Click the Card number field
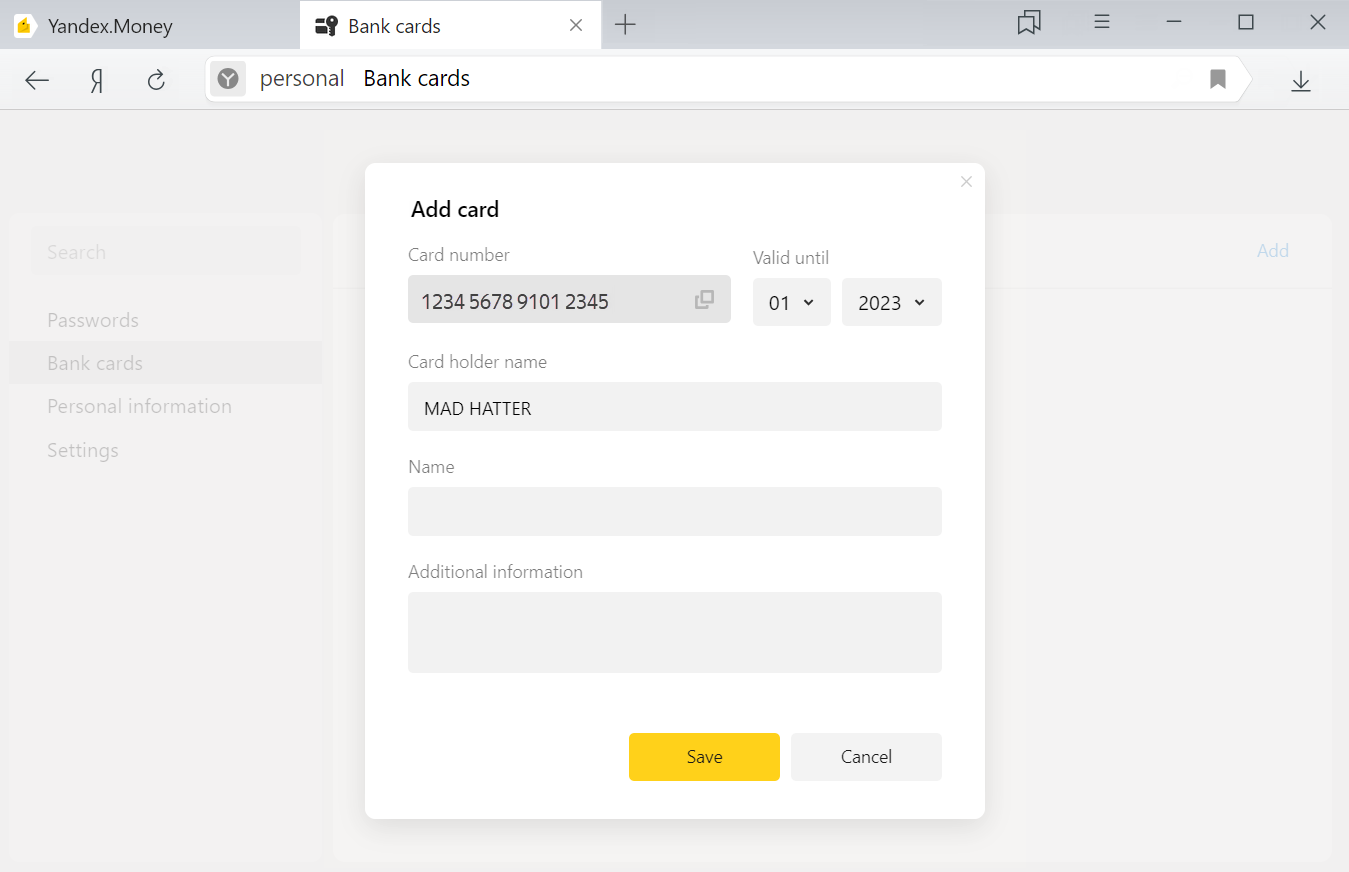Image resolution: width=1349 pixels, height=872 pixels. point(569,299)
